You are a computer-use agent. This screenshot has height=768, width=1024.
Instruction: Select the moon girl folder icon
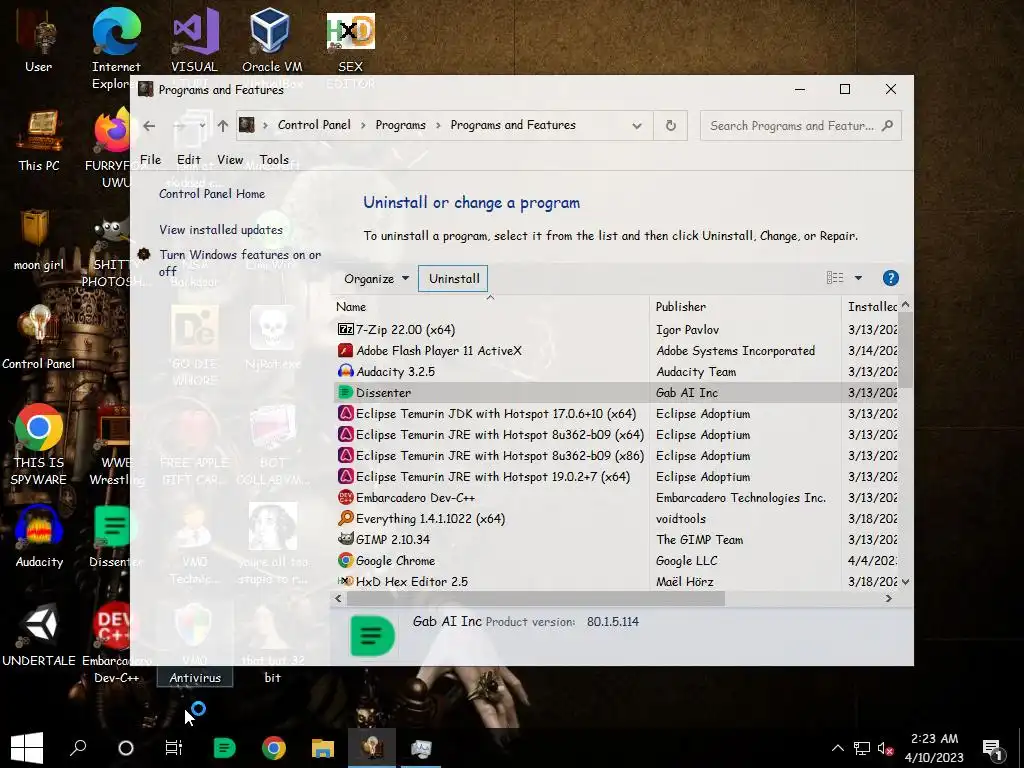coord(39,240)
